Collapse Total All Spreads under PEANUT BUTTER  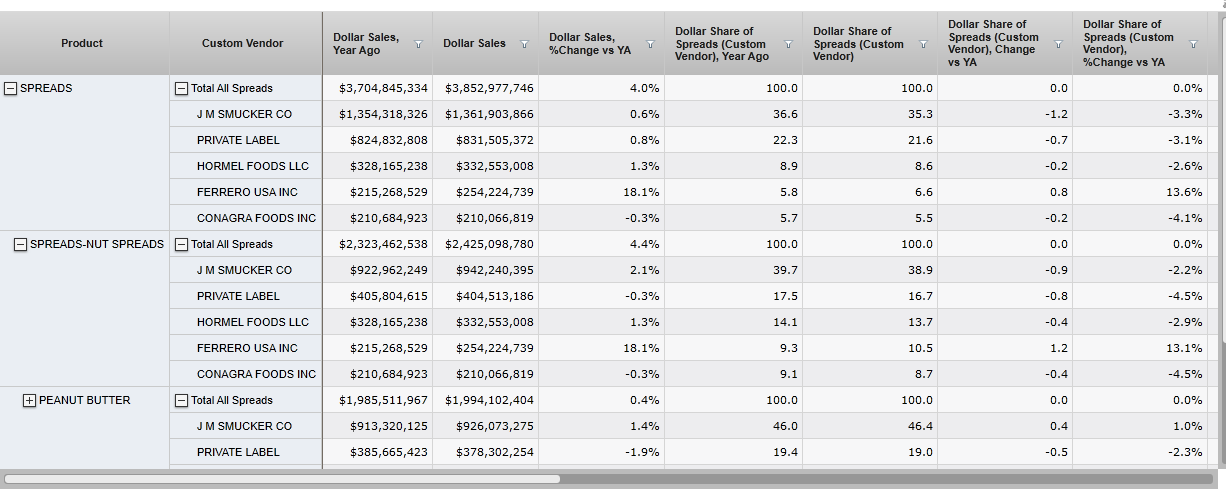click(181, 400)
